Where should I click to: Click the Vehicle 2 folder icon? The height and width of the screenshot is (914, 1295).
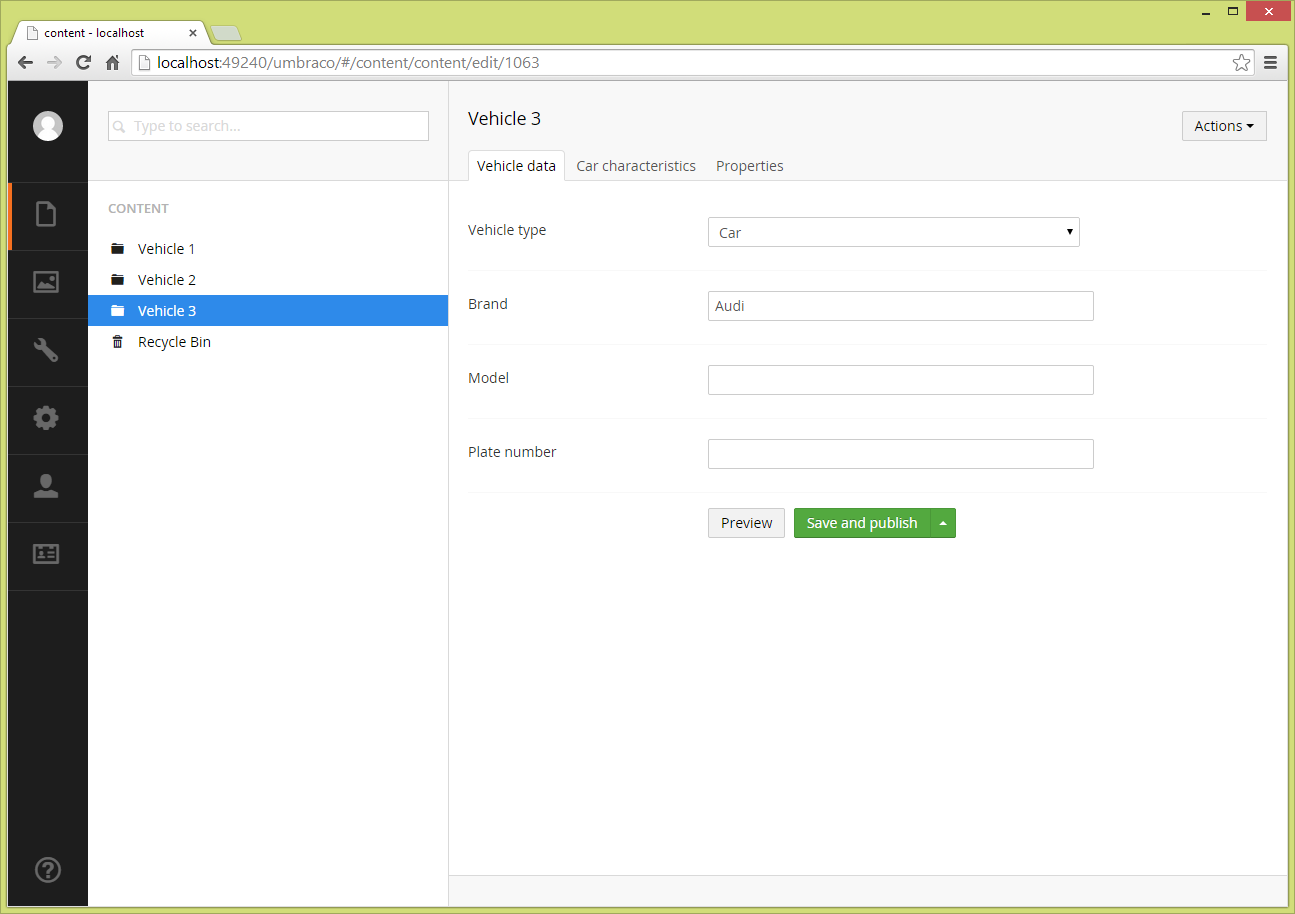click(x=117, y=280)
